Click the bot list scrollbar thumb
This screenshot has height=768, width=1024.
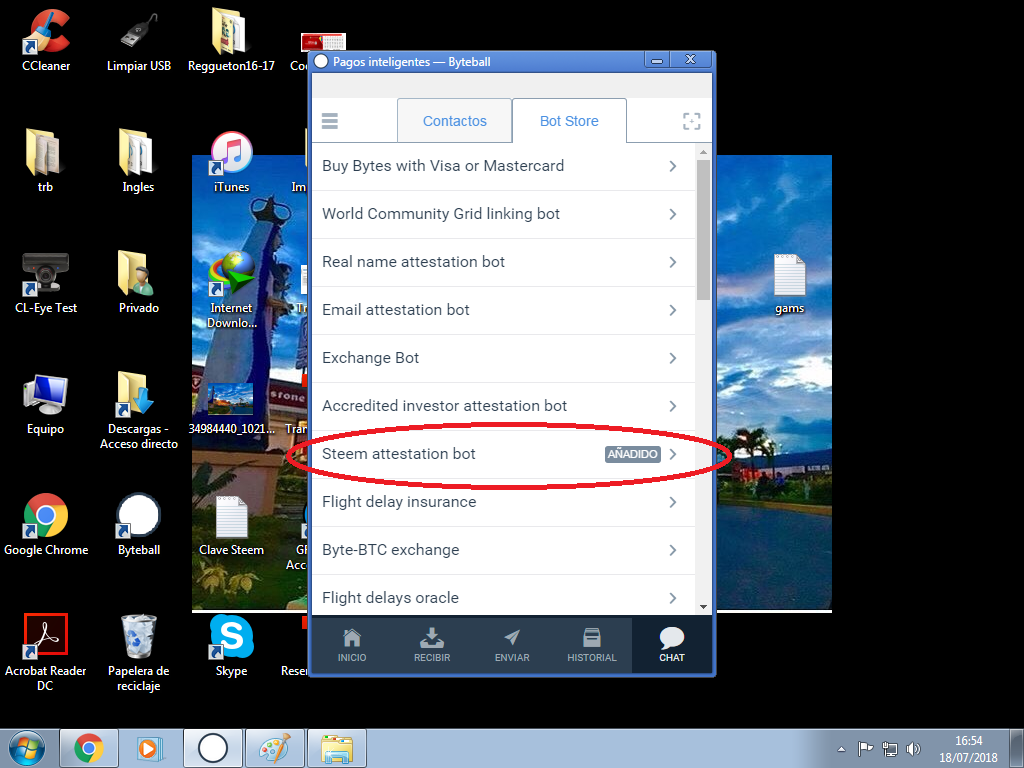703,230
